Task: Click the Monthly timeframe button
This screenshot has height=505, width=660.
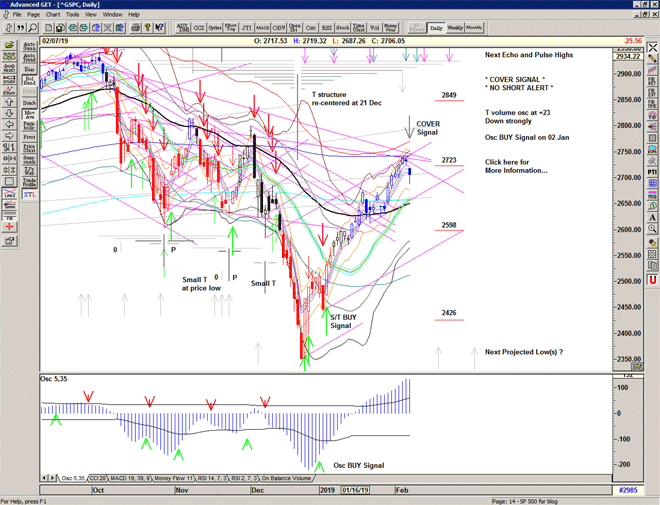Action: (474, 28)
